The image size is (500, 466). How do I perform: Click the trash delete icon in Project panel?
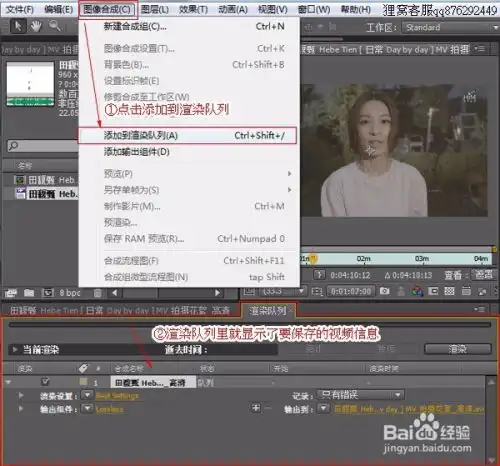pos(98,293)
